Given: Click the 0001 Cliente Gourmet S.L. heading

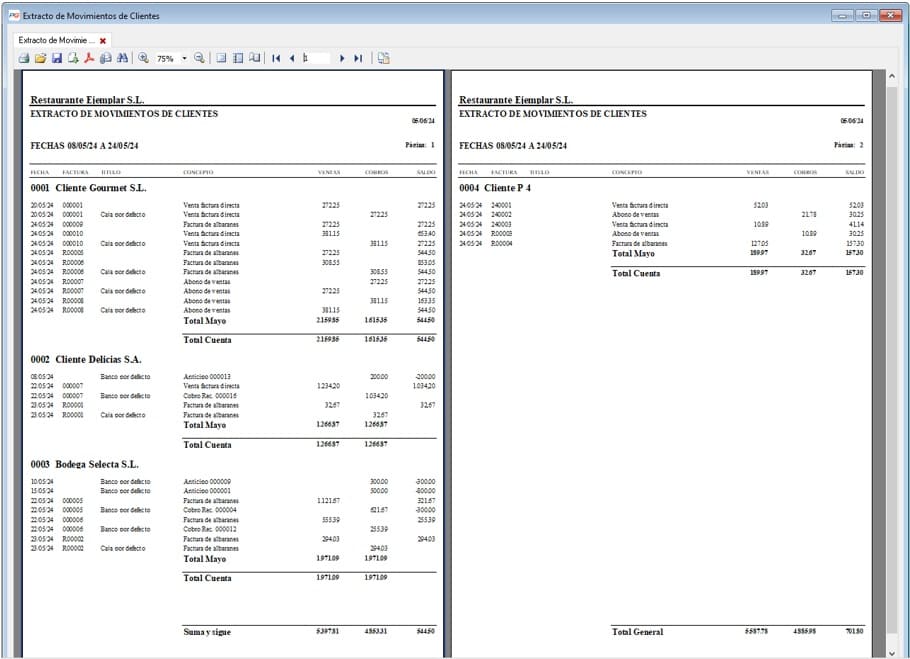Looking at the screenshot, I should pos(88,188).
